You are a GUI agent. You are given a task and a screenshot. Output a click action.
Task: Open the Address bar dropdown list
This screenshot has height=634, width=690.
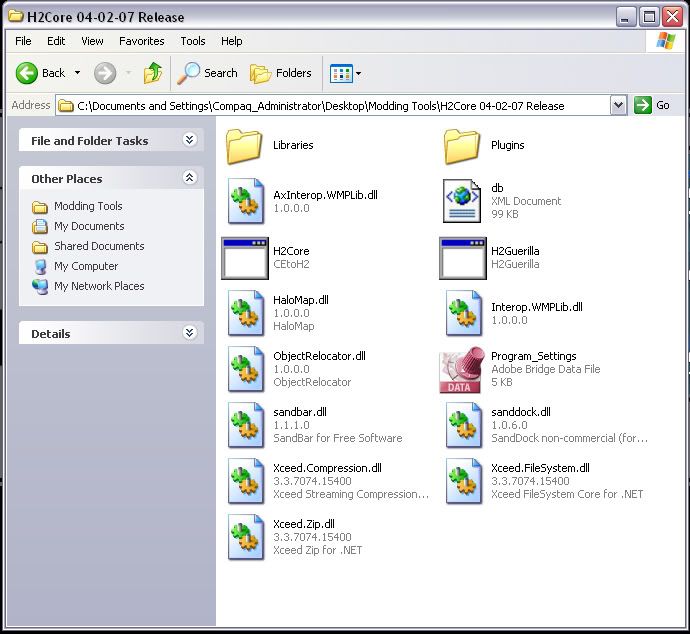(618, 106)
